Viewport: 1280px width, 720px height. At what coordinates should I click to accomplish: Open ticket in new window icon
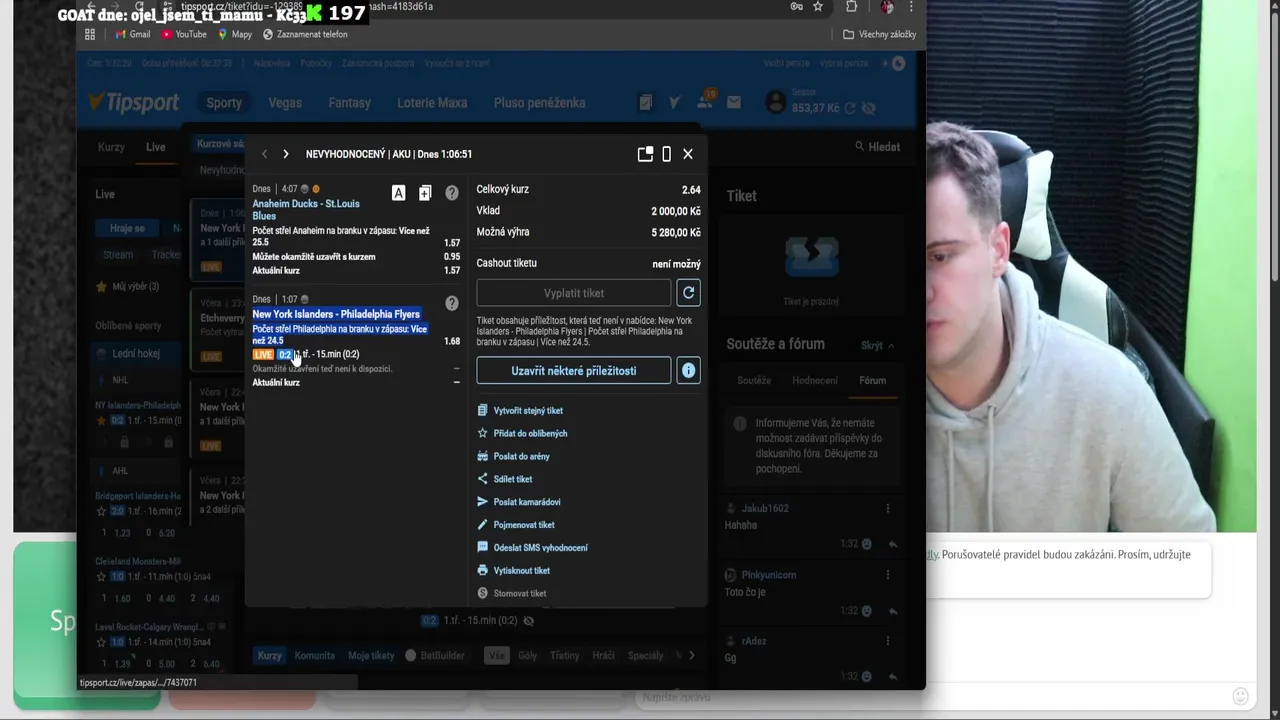coord(645,154)
